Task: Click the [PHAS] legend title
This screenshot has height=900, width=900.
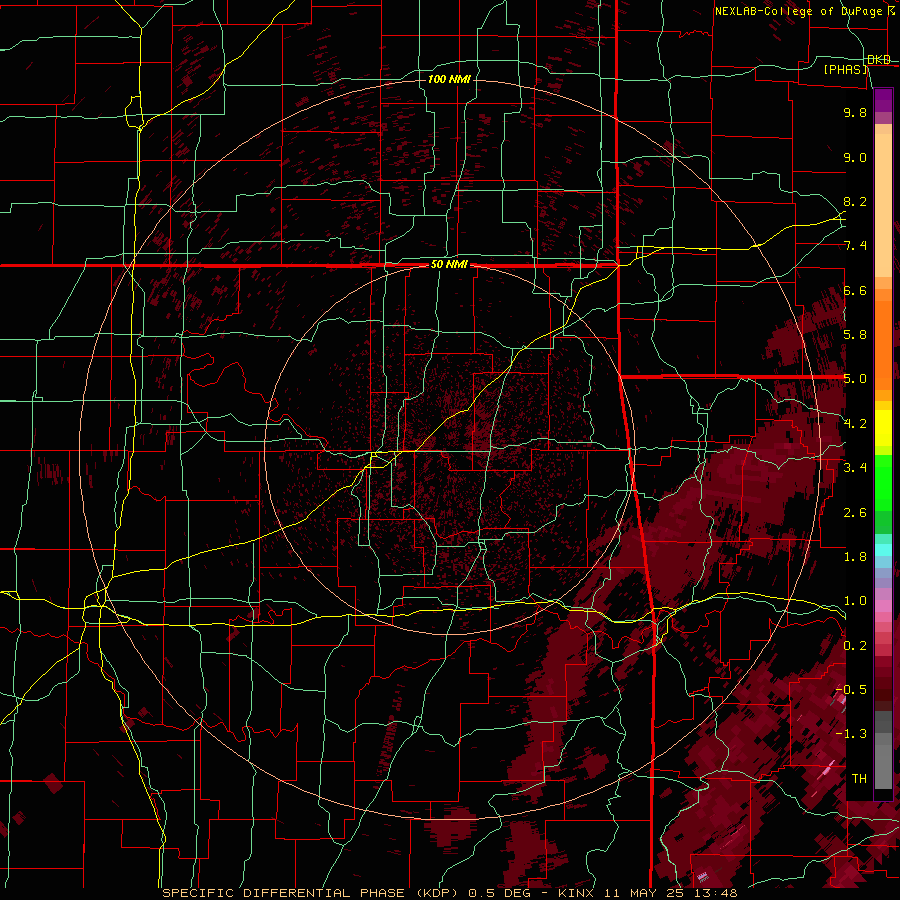Action: pyautogui.click(x=845, y=70)
